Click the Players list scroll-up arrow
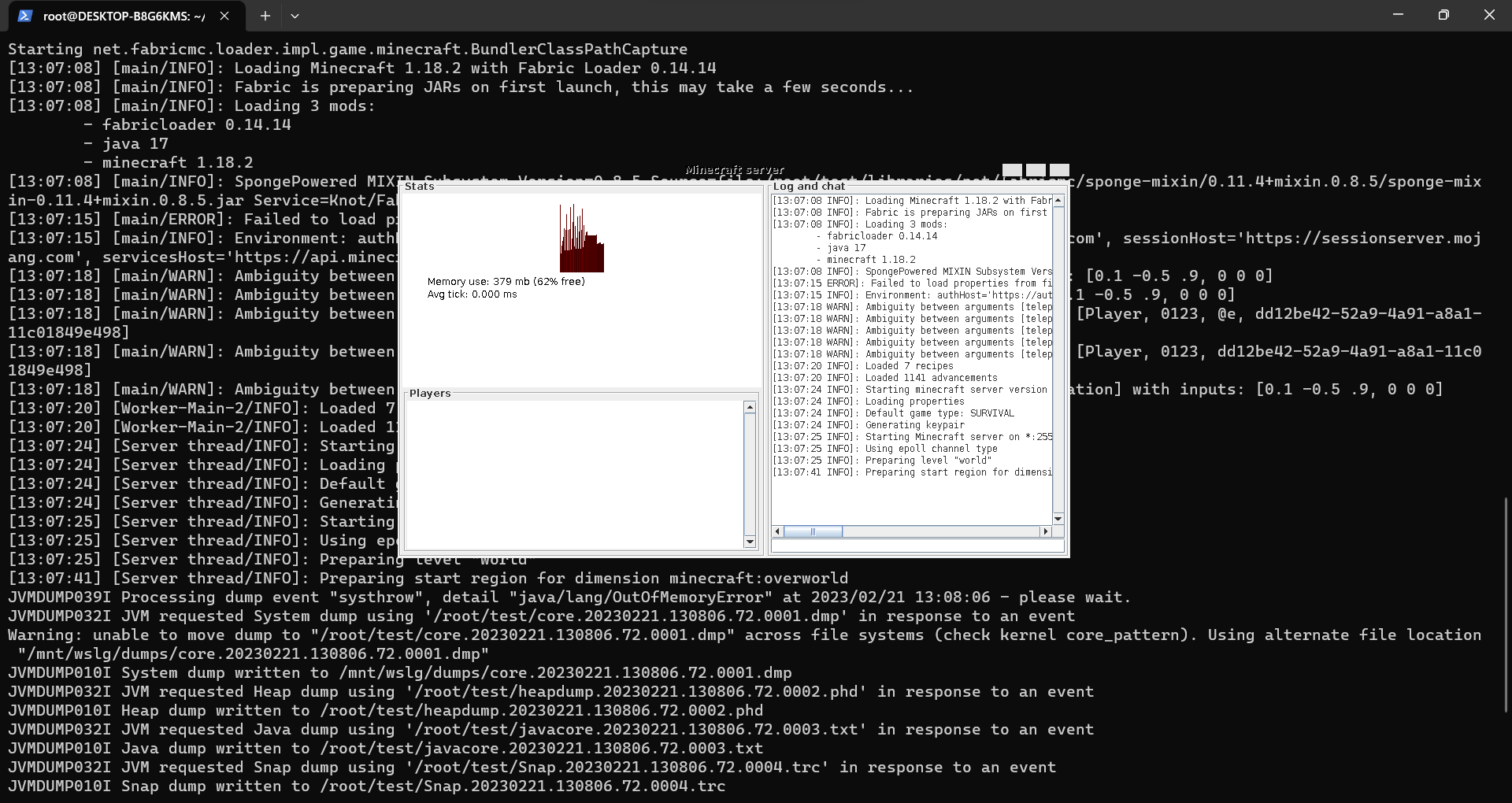Image resolution: width=1512 pixels, height=803 pixels. pyautogui.click(x=750, y=408)
